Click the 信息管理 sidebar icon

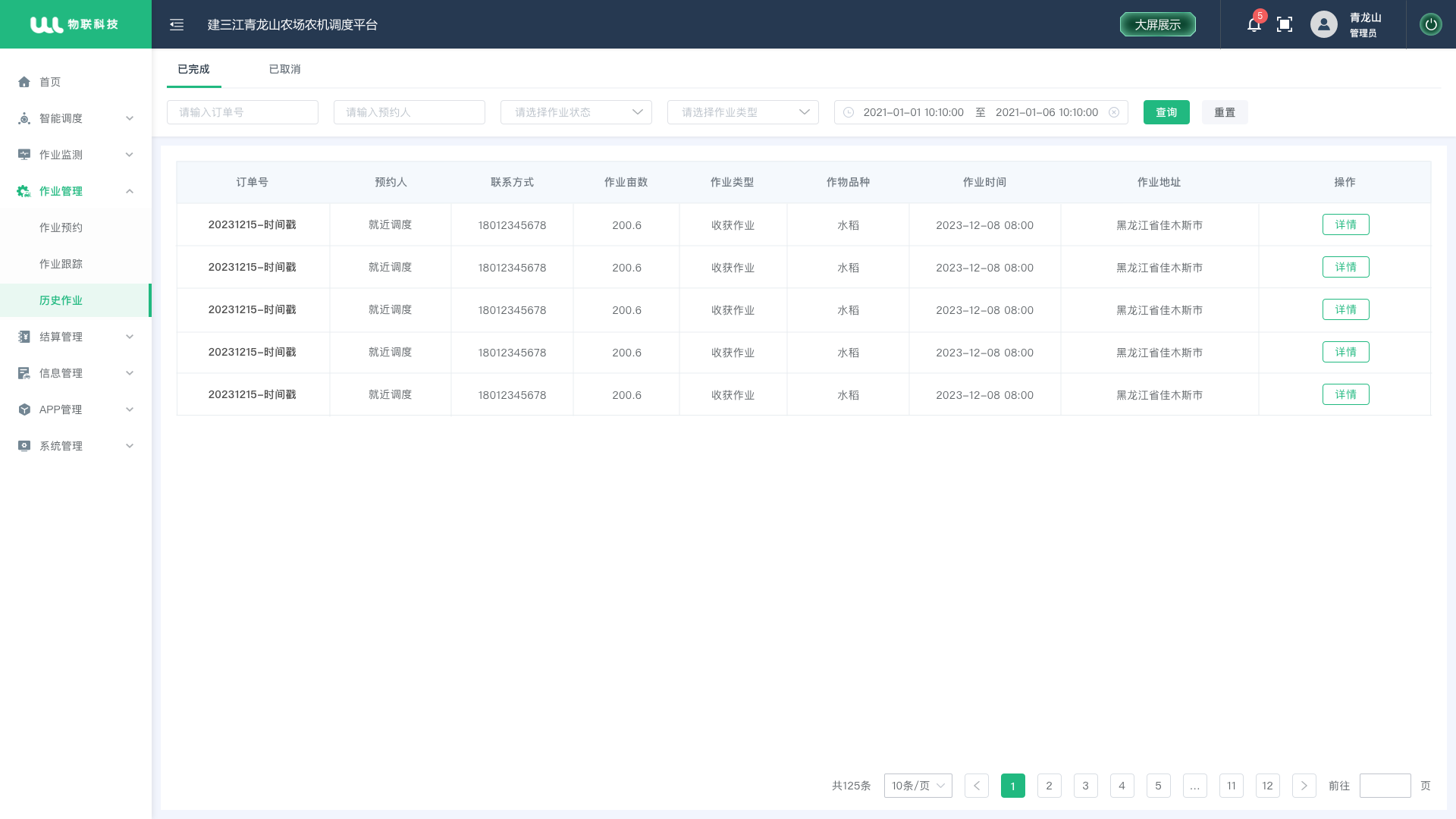click(24, 373)
